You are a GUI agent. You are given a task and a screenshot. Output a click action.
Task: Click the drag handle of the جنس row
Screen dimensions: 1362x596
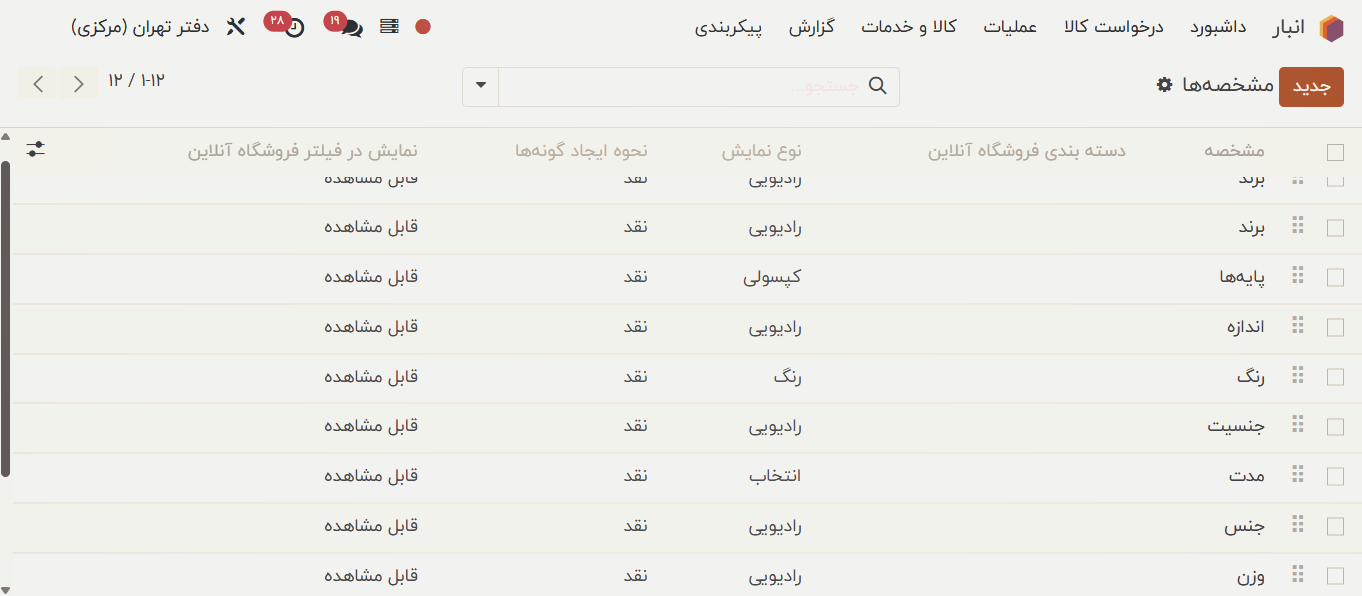1299,524
